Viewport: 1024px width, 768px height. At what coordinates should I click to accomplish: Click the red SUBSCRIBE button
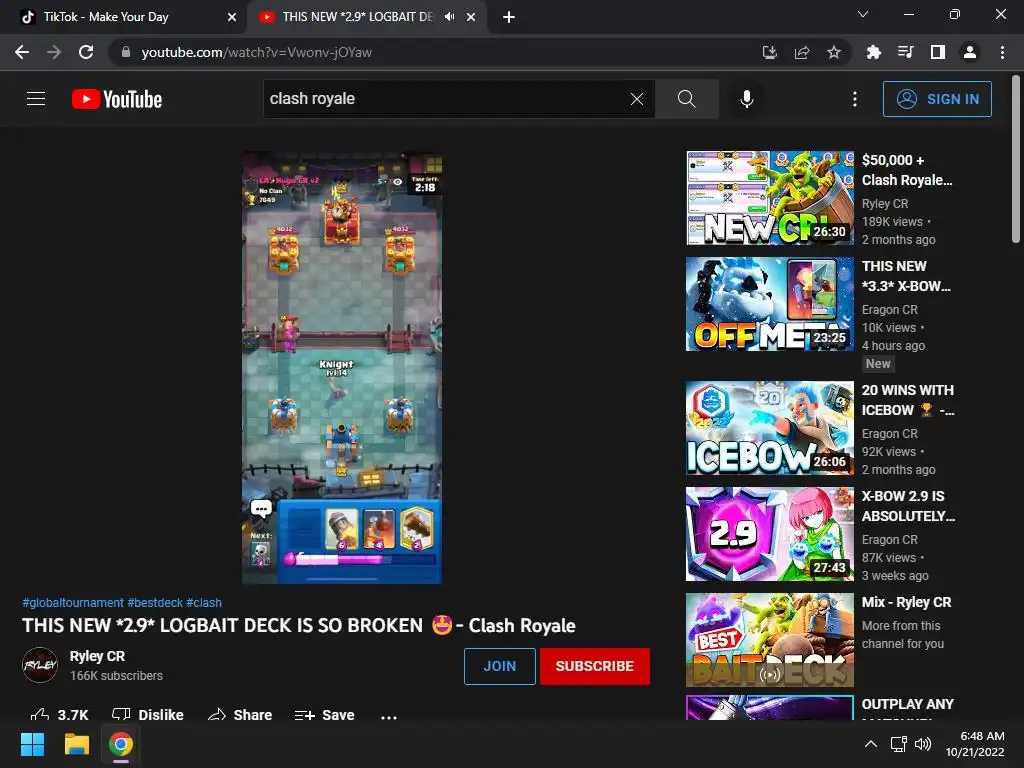click(x=594, y=666)
